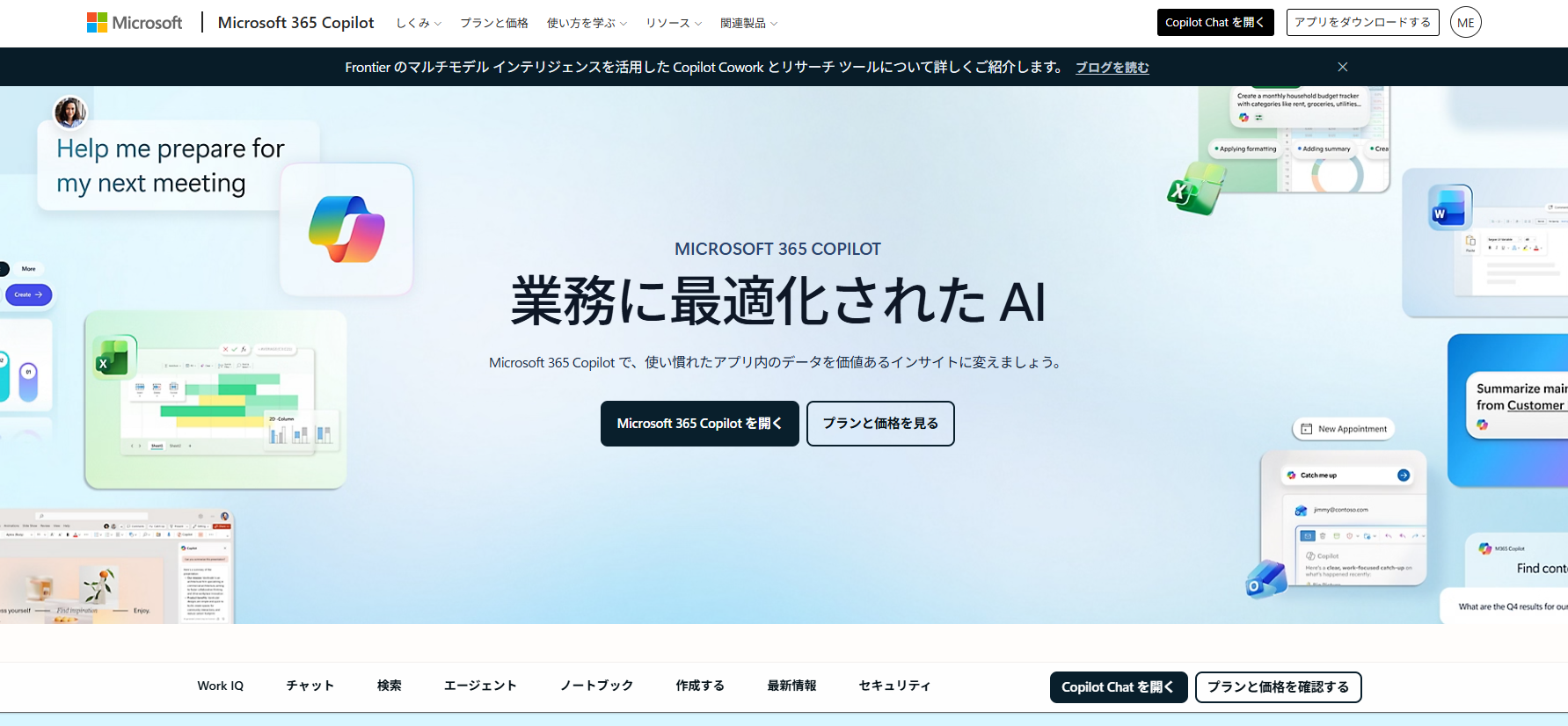Click the top Copilot Chat を開く button
This screenshot has height=726, width=1568.
click(x=1214, y=23)
